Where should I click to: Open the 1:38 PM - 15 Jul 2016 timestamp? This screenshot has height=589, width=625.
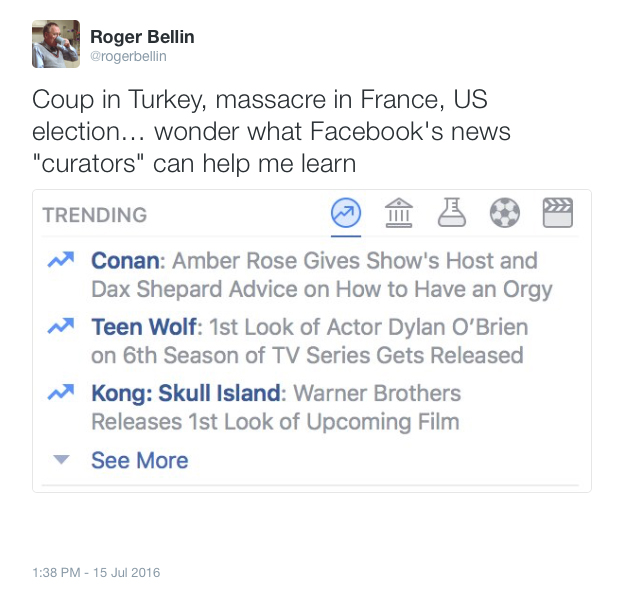(96, 572)
